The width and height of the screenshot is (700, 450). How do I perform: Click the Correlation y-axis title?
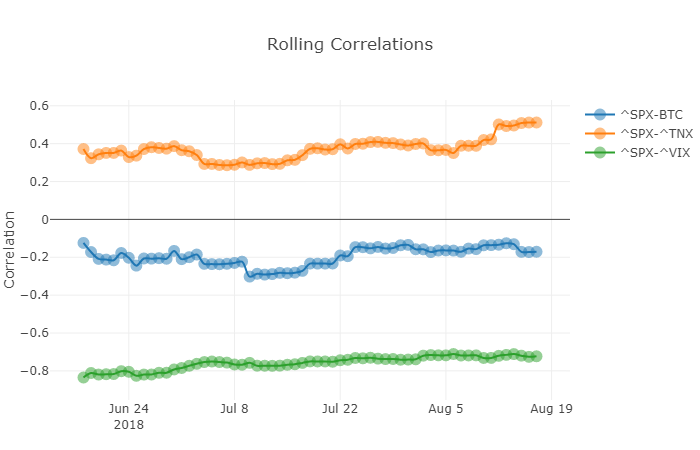10,249
